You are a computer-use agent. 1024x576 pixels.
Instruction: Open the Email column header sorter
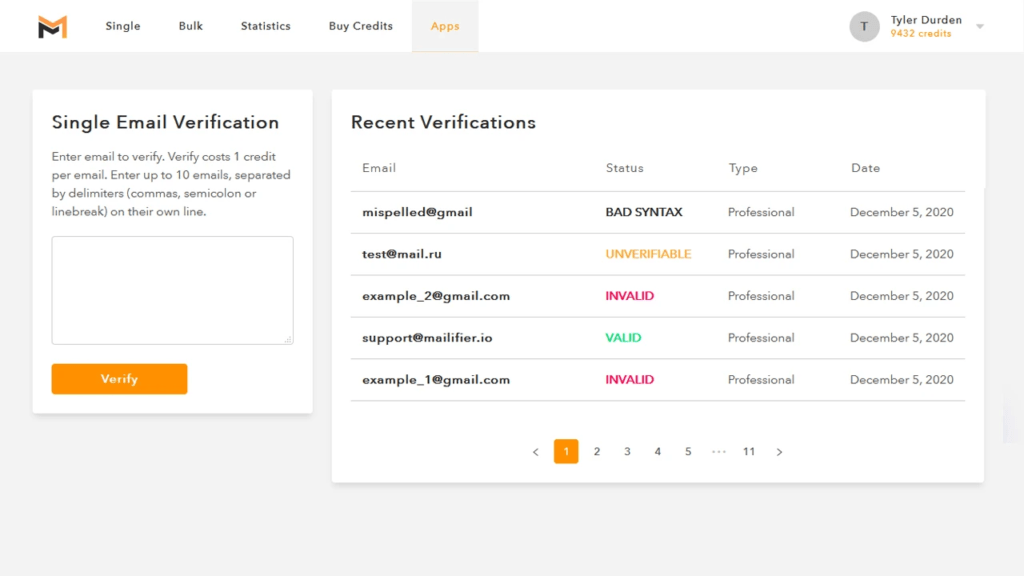click(x=378, y=168)
